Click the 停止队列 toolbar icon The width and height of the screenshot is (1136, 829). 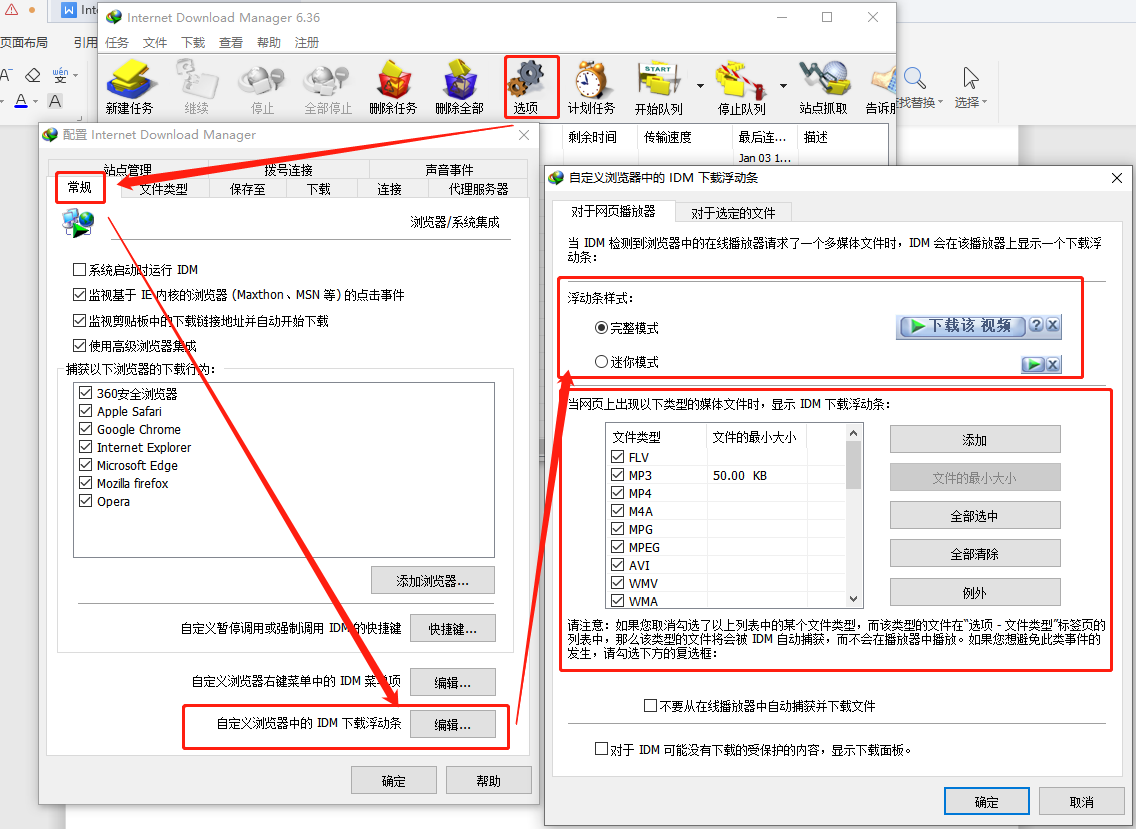point(740,80)
